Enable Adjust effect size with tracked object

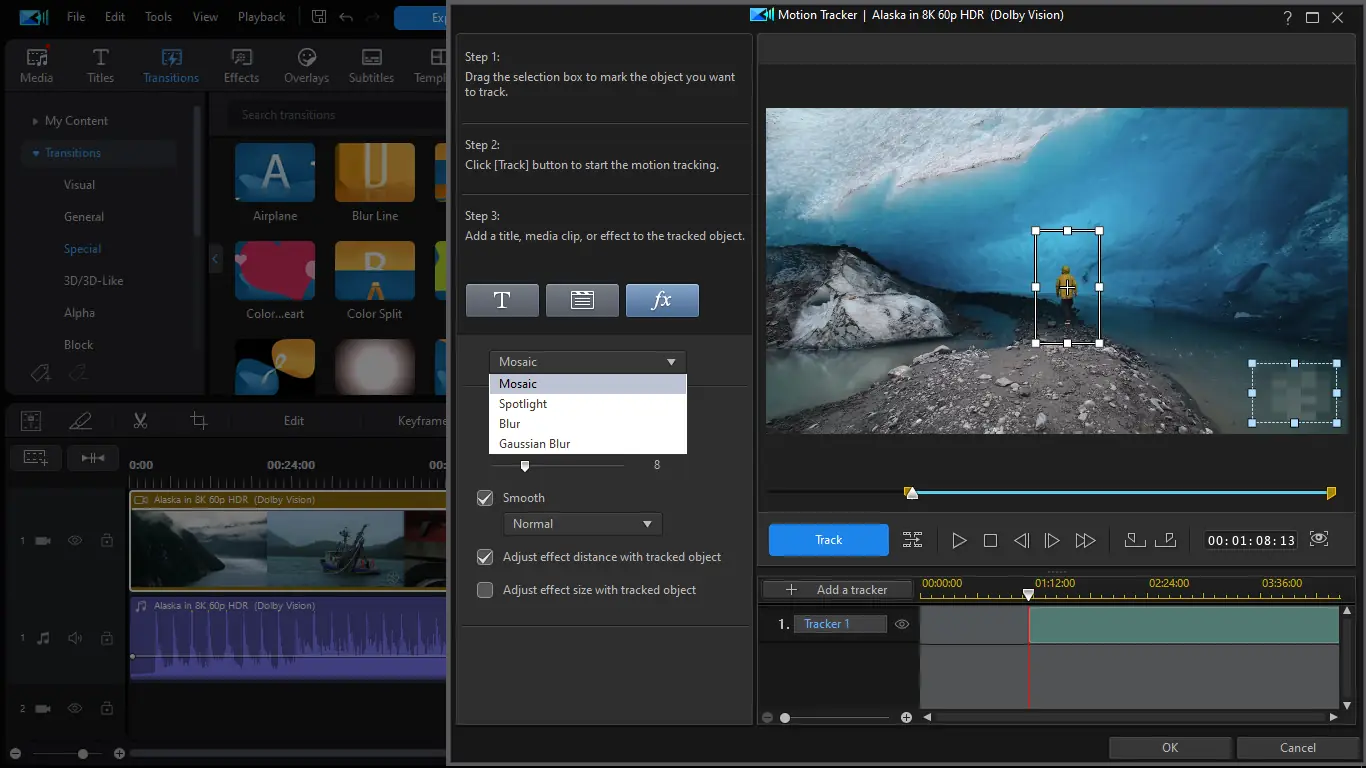point(485,590)
